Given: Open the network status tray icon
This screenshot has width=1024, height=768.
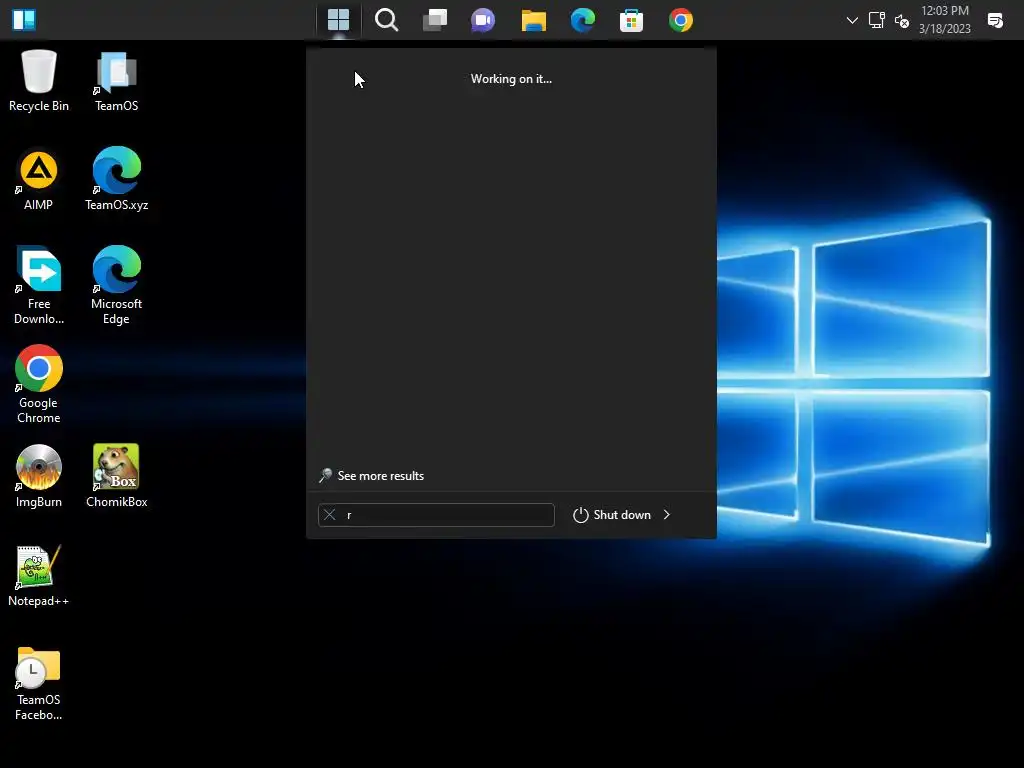Looking at the screenshot, I should 876,20.
